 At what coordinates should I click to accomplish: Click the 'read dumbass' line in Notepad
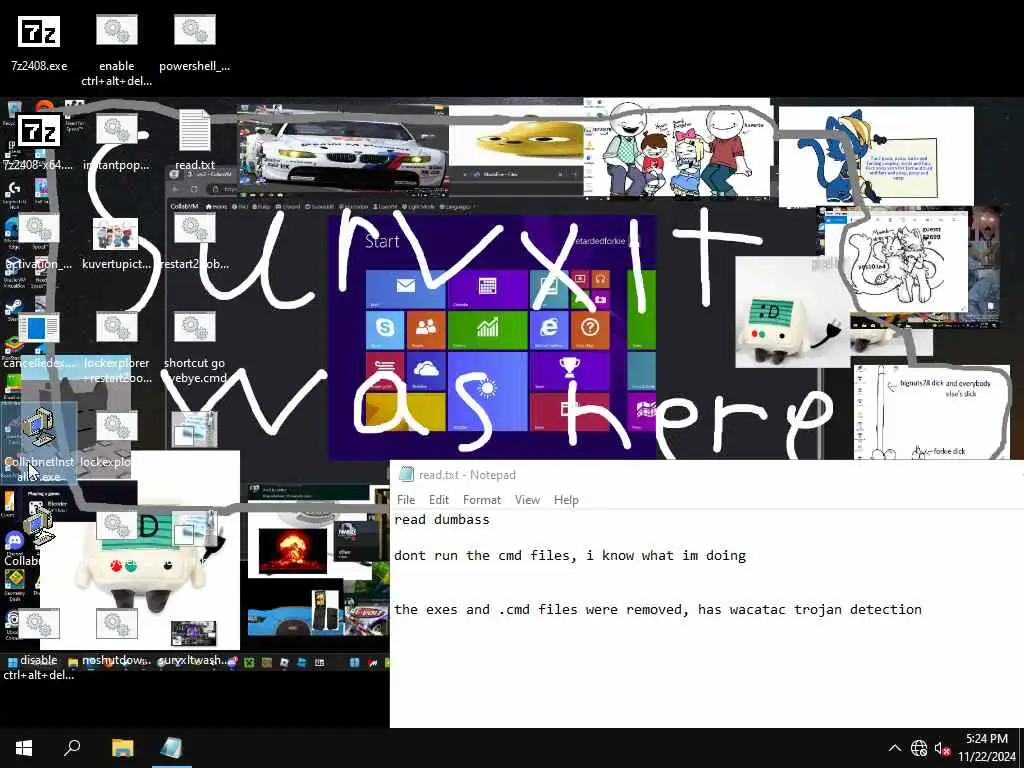click(x=441, y=520)
